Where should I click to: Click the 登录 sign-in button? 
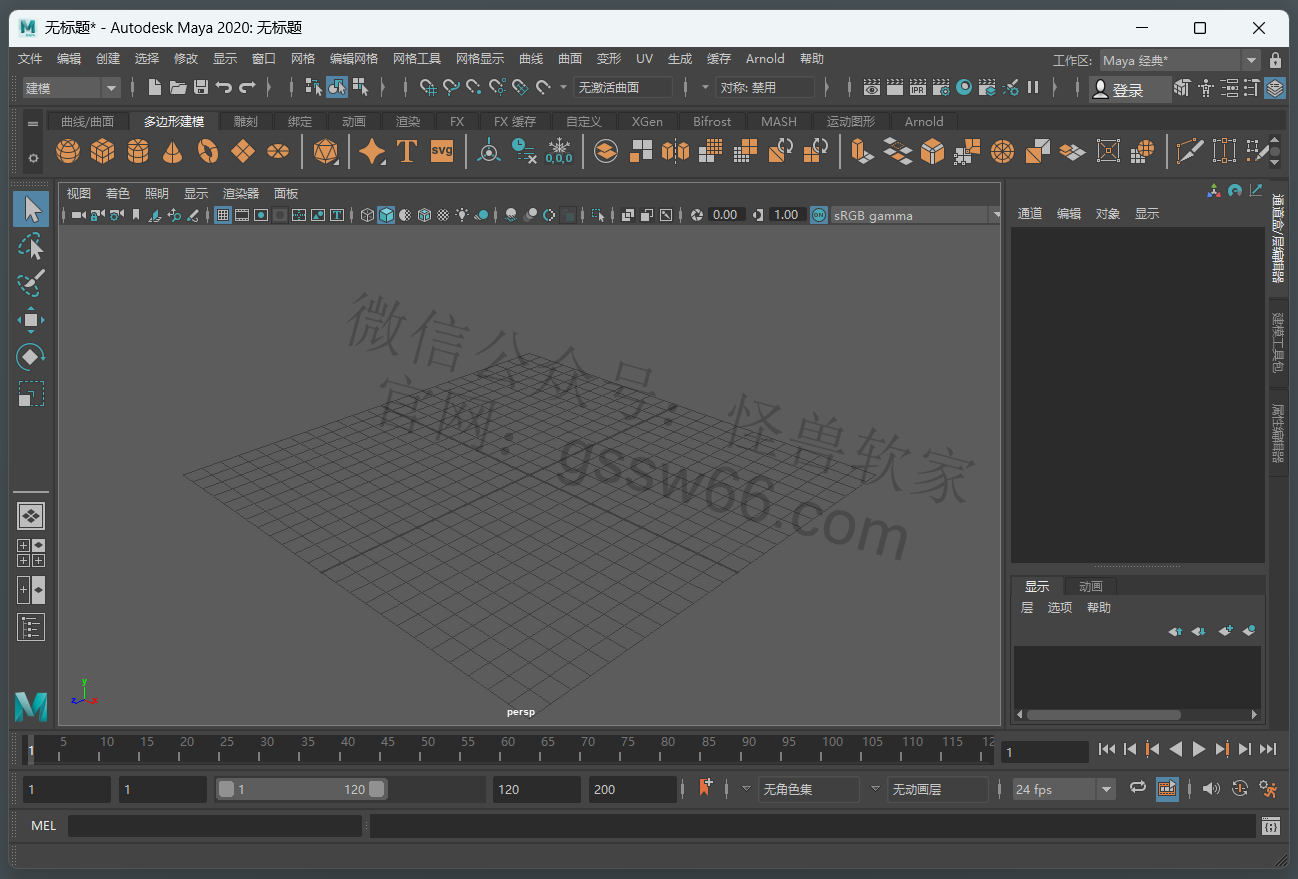click(x=1129, y=90)
